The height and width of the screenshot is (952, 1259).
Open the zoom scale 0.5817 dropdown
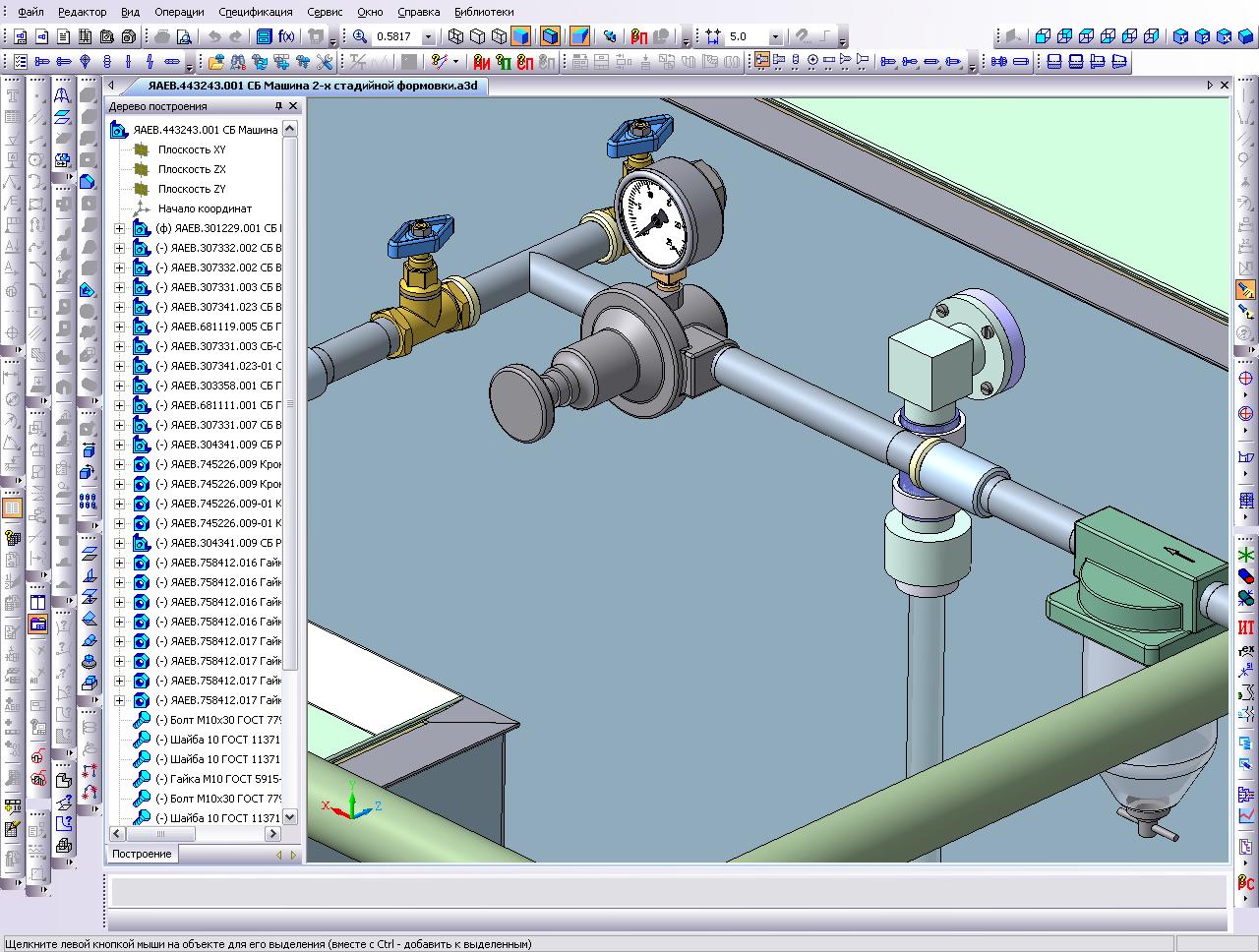coord(428,37)
